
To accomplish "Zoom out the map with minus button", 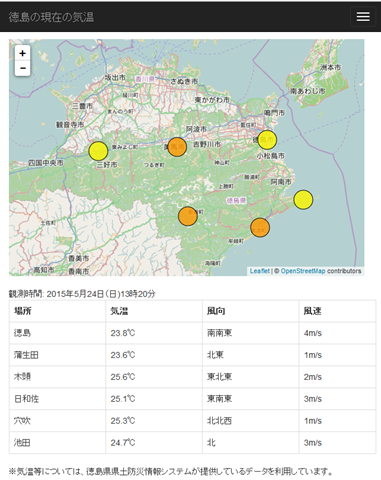I will [x=22, y=68].
